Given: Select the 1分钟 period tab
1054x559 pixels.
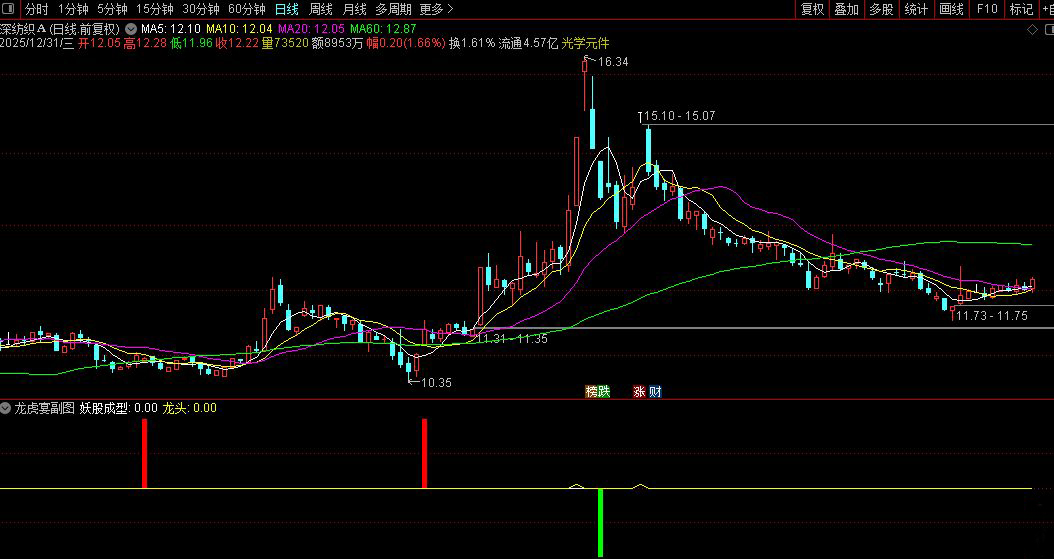Looking at the screenshot, I should coord(73,9).
